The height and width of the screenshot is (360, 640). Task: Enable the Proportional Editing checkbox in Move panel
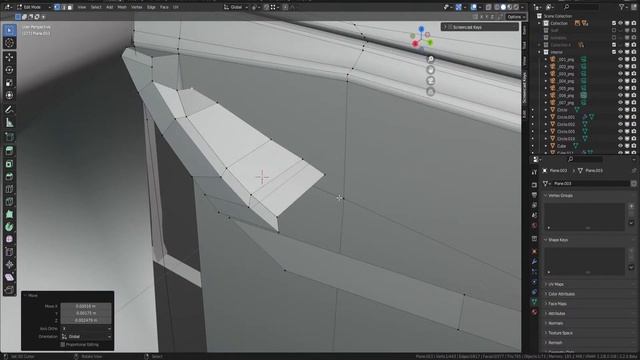click(x=62, y=344)
